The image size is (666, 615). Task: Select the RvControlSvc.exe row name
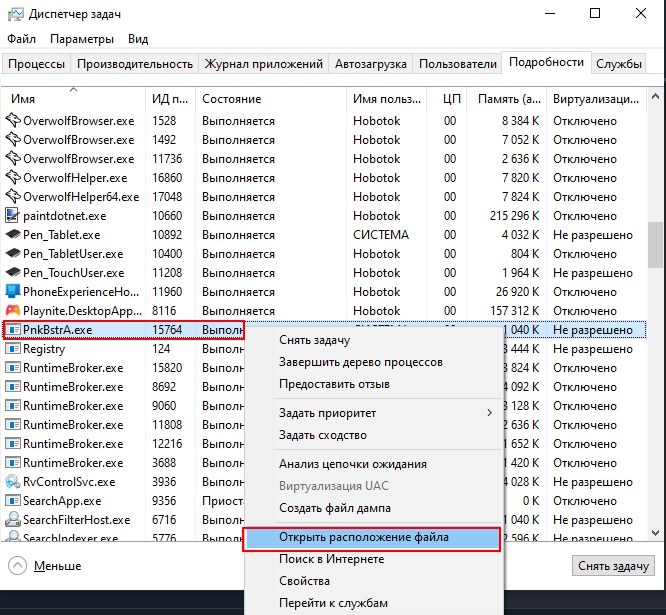pyautogui.click(x=69, y=482)
